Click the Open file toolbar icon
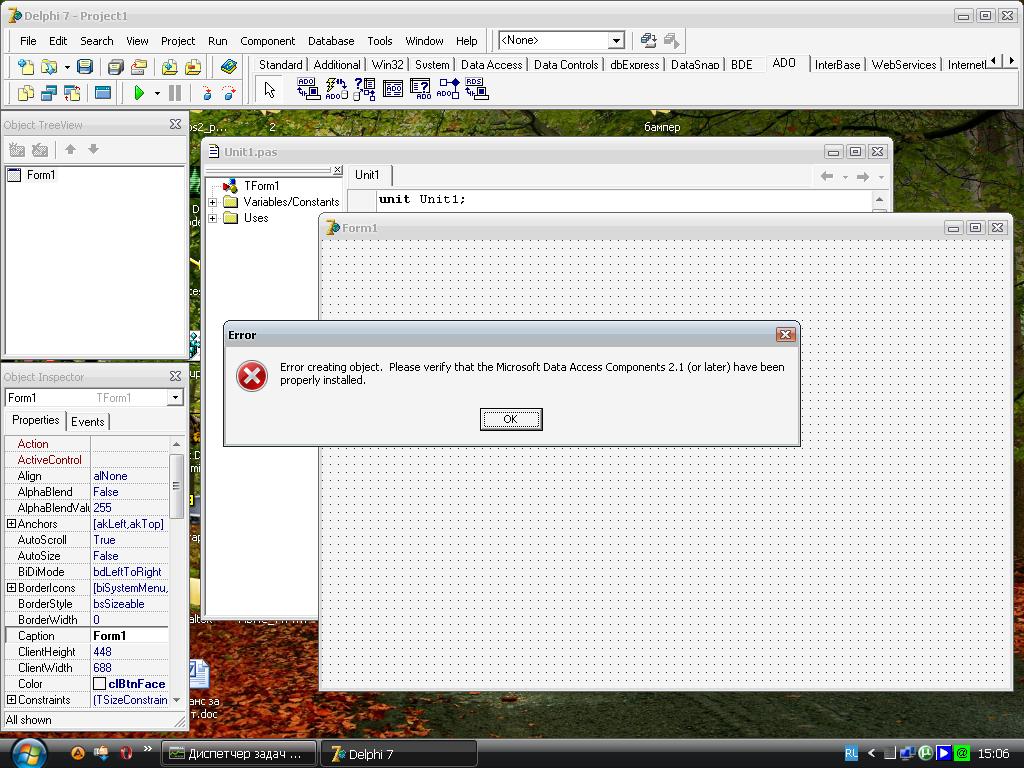This screenshot has height=768, width=1024. [48, 67]
